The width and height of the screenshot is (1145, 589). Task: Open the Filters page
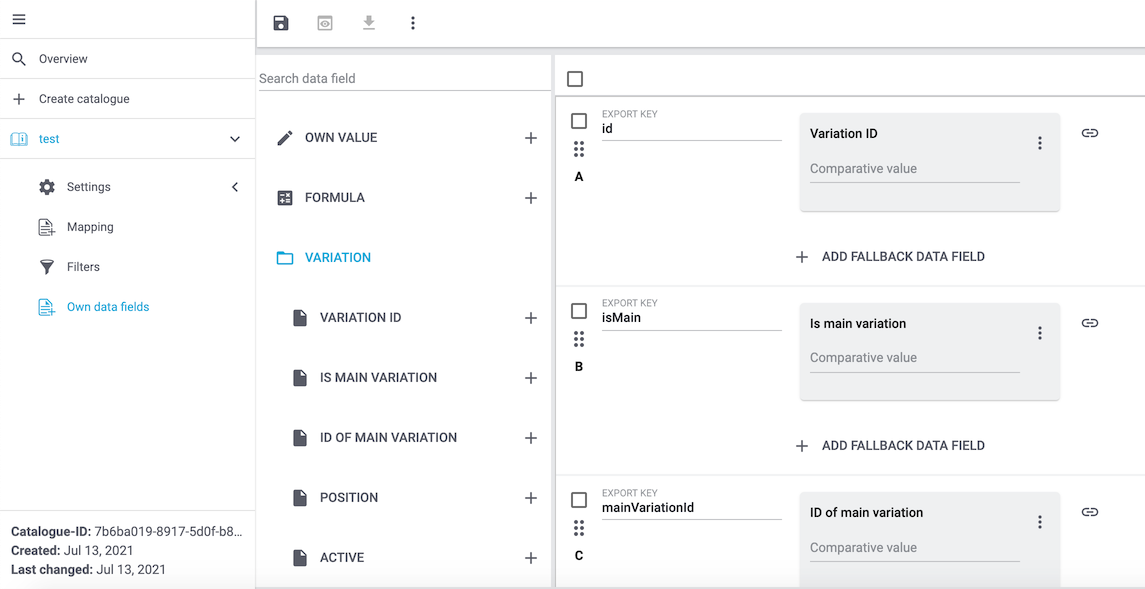coord(83,267)
